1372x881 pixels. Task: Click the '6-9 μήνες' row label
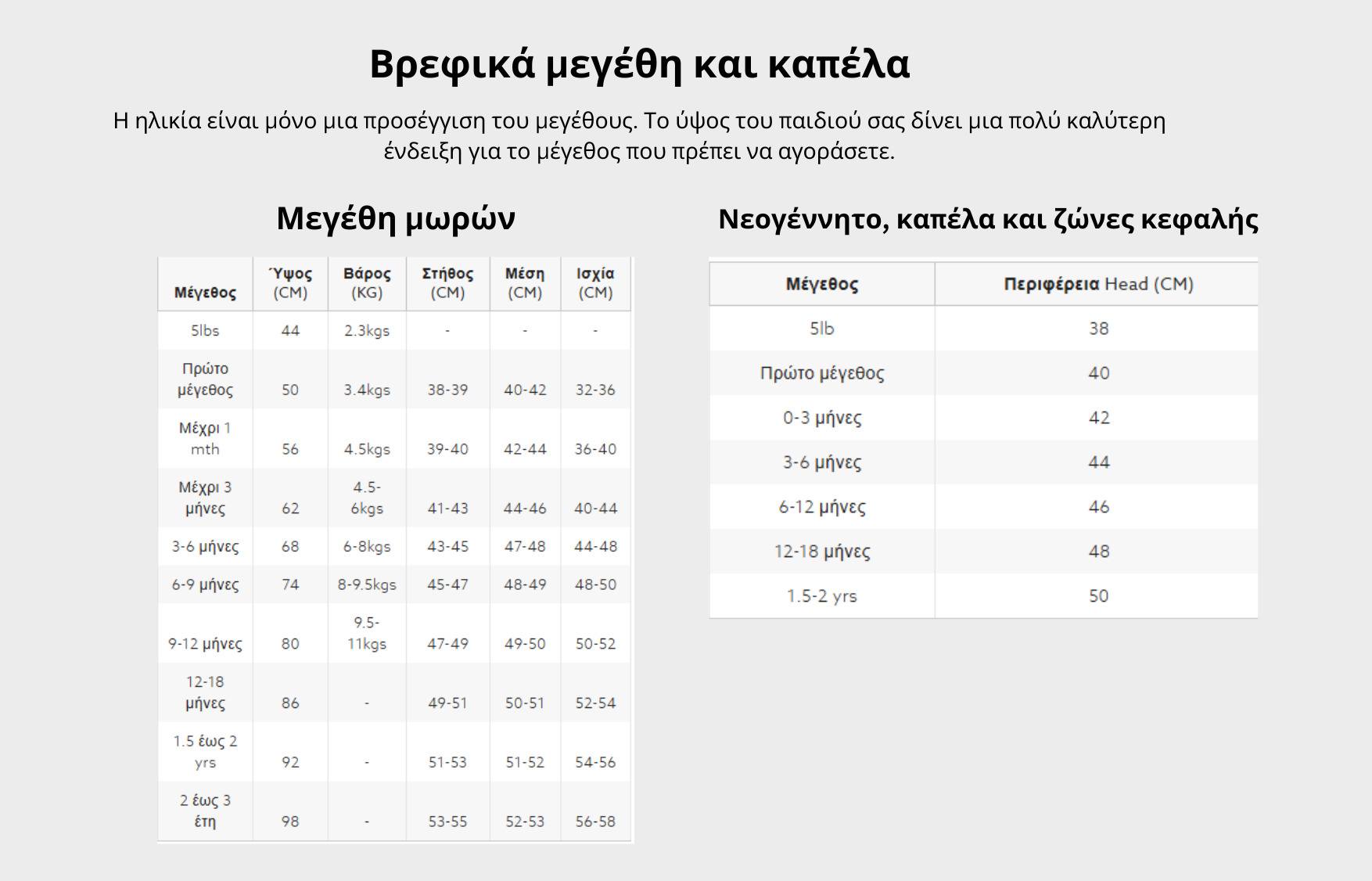205,584
